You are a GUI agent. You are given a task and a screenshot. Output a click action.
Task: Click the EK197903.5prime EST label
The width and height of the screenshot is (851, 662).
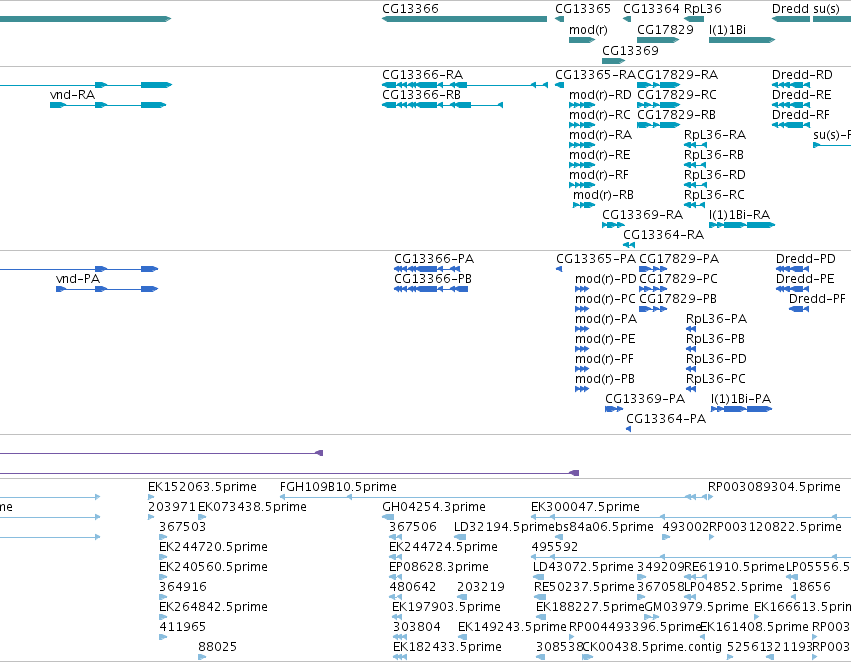pos(446,607)
